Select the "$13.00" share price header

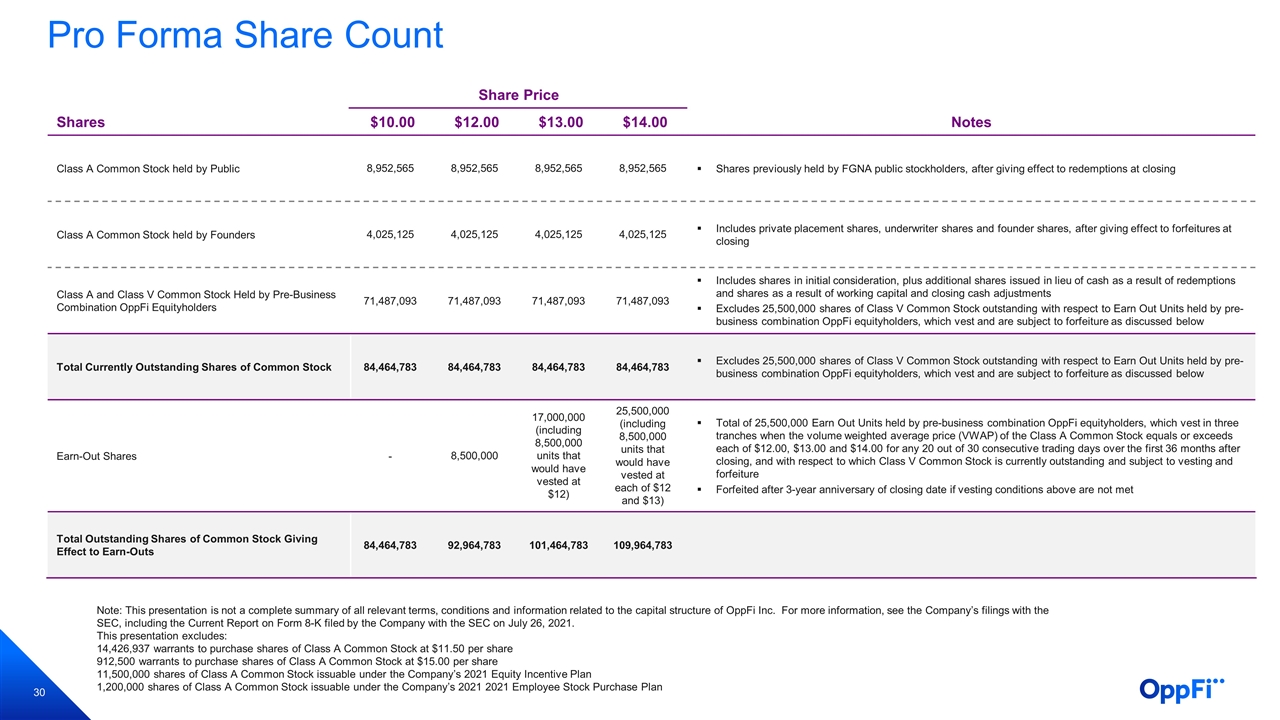click(560, 122)
